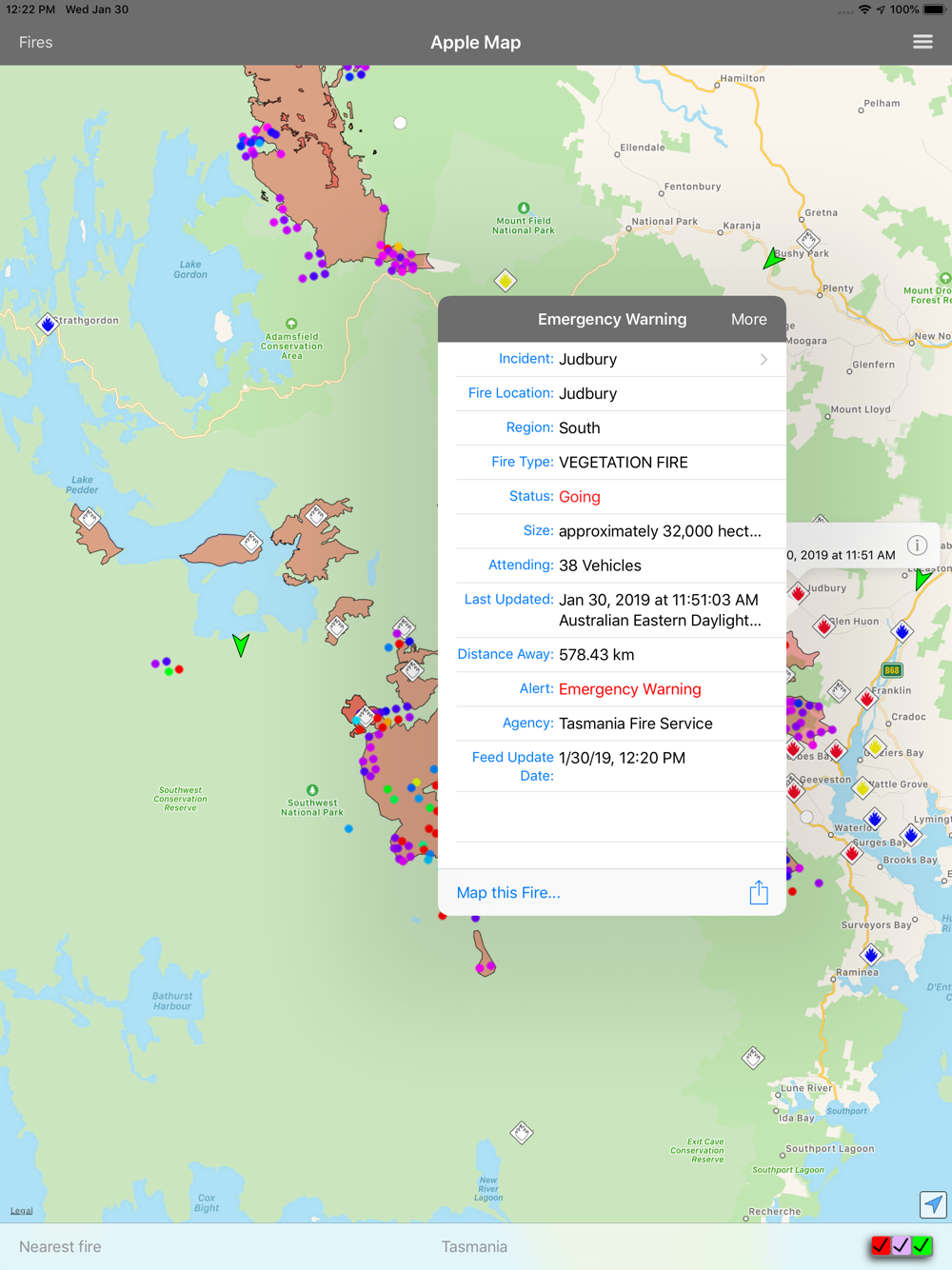Expand the Incident row chevron
This screenshot has width=952, height=1270.
click(x=764, y=359)
